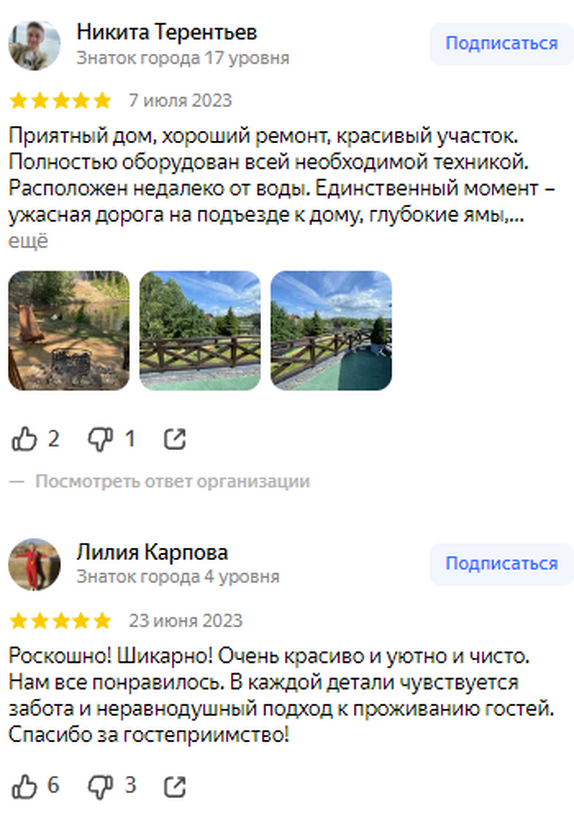The height and width of the screenshot is (819, 574).
Task: Open the wooden fence middle photo
Action: [200, 331]
